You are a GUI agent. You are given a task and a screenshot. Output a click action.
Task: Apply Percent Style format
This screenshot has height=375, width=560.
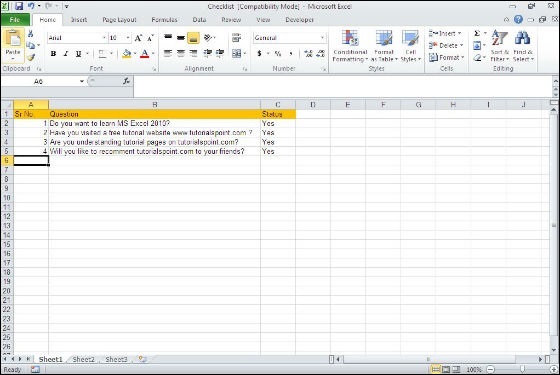(278, 54)
